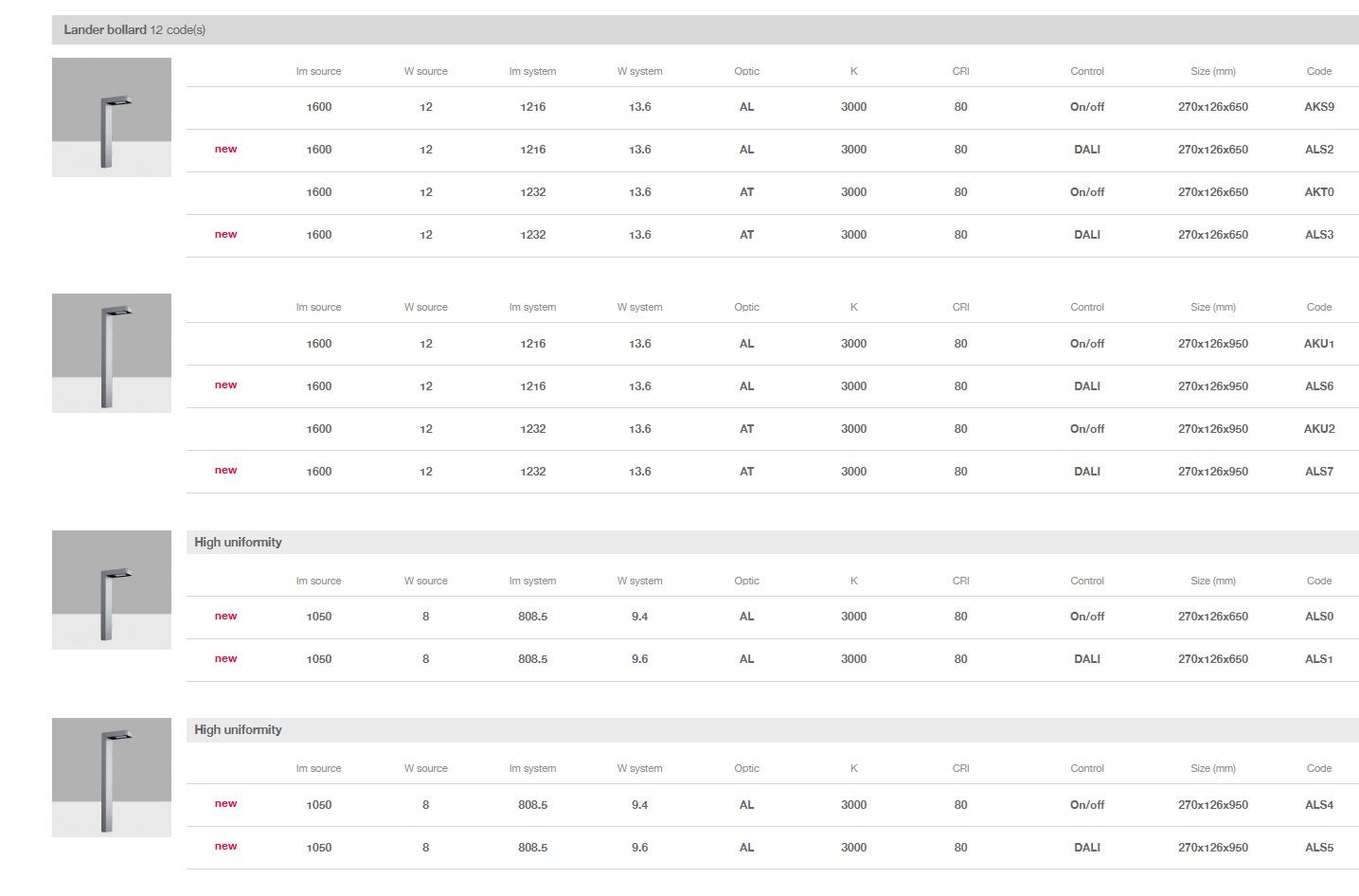Click product code AKU2
This screenshot has height=896, width=1359.
point(1318,429)
